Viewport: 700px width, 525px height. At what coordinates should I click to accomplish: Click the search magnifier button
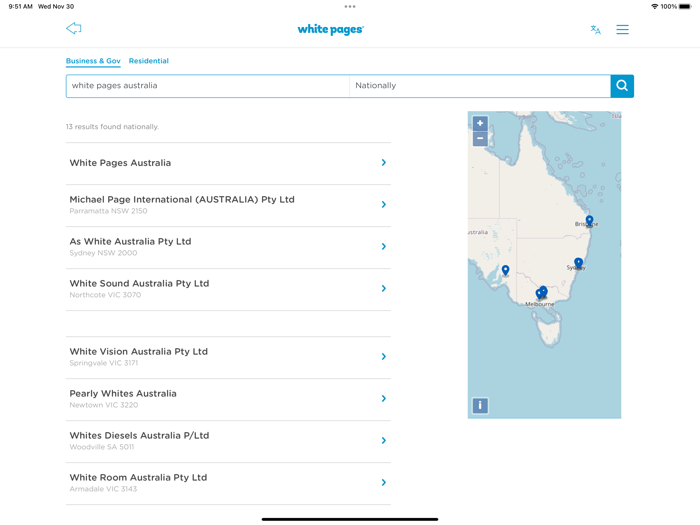[622, 86]
